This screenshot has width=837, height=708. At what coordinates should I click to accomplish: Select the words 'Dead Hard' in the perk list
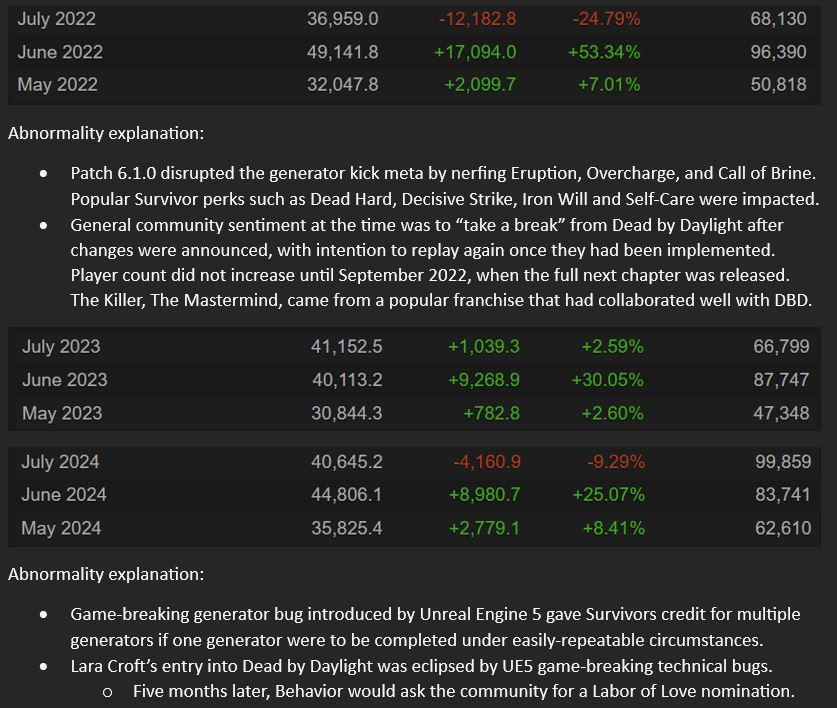pos(351,199)
